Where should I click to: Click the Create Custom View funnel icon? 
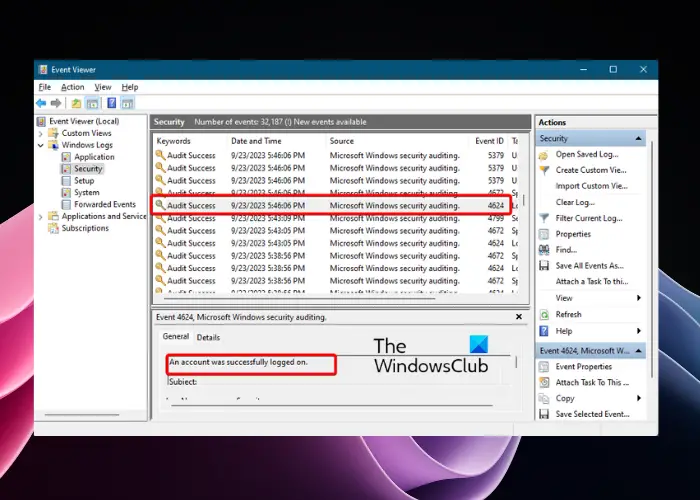(544, 171)
